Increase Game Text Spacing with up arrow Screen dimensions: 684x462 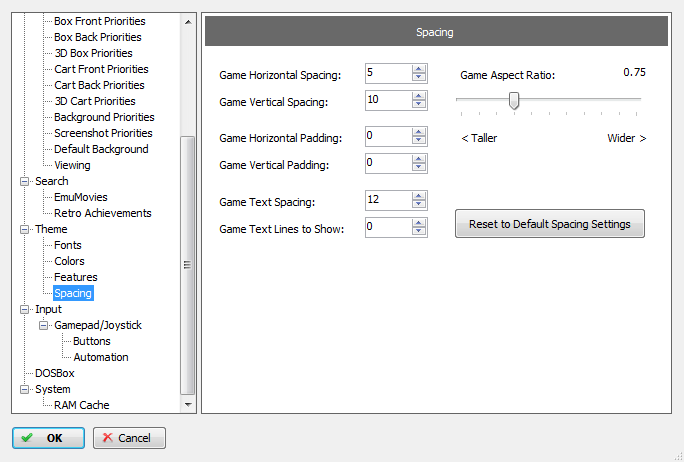(419, 196)
